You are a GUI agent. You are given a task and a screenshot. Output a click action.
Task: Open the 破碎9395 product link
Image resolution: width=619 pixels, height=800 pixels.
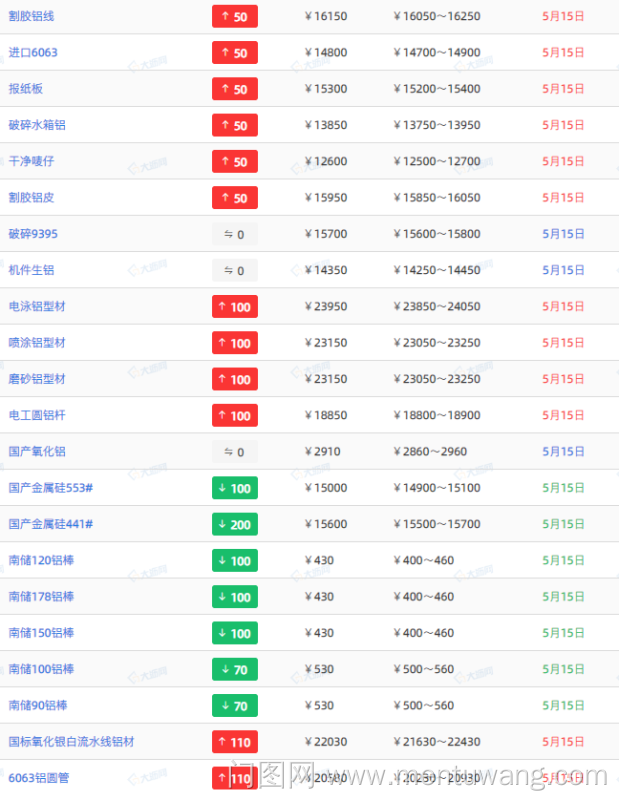coord(33,234)
